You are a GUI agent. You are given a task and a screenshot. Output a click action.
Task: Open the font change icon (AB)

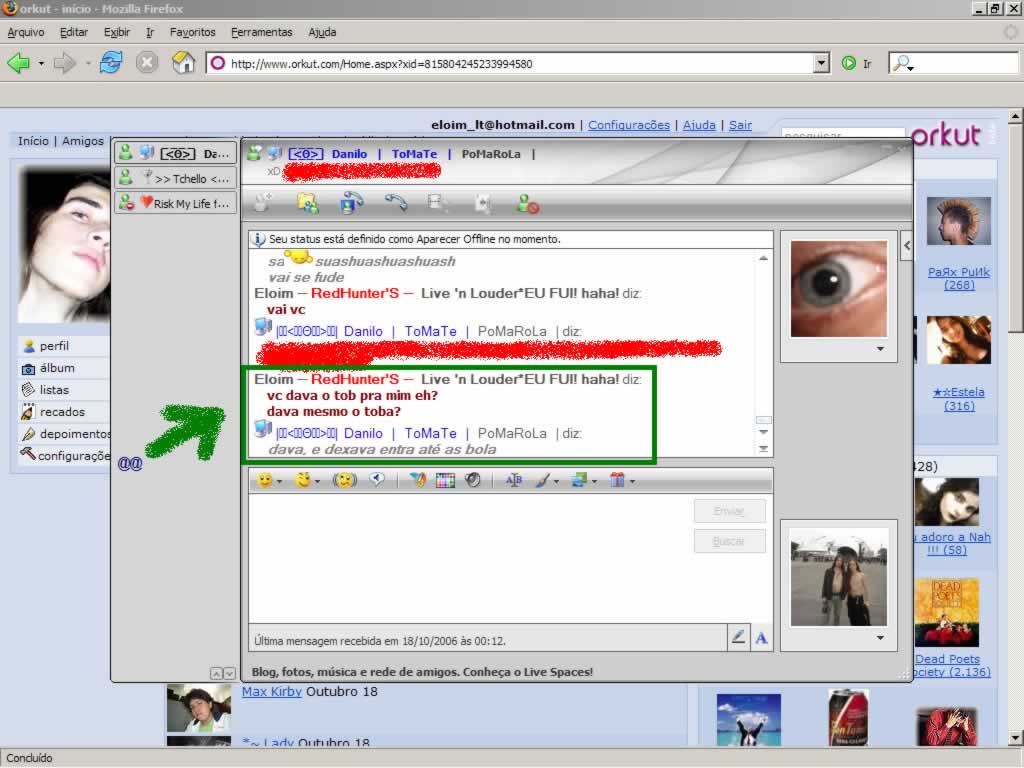pyautogui.click(x=514, y=481)
